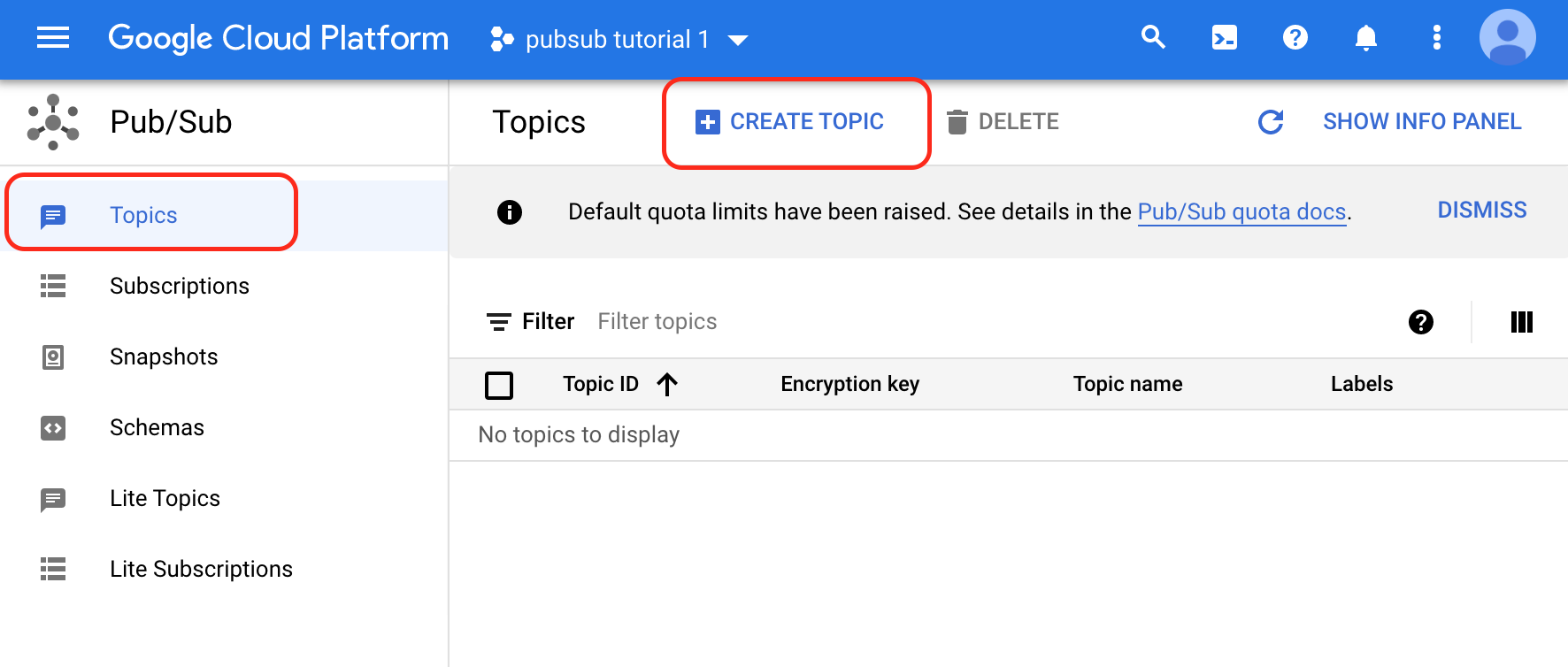The width and height of the screenshot is (1568, 667).
Task: Click the Pub/Sub sidebar heading
Action: point(171,122)
